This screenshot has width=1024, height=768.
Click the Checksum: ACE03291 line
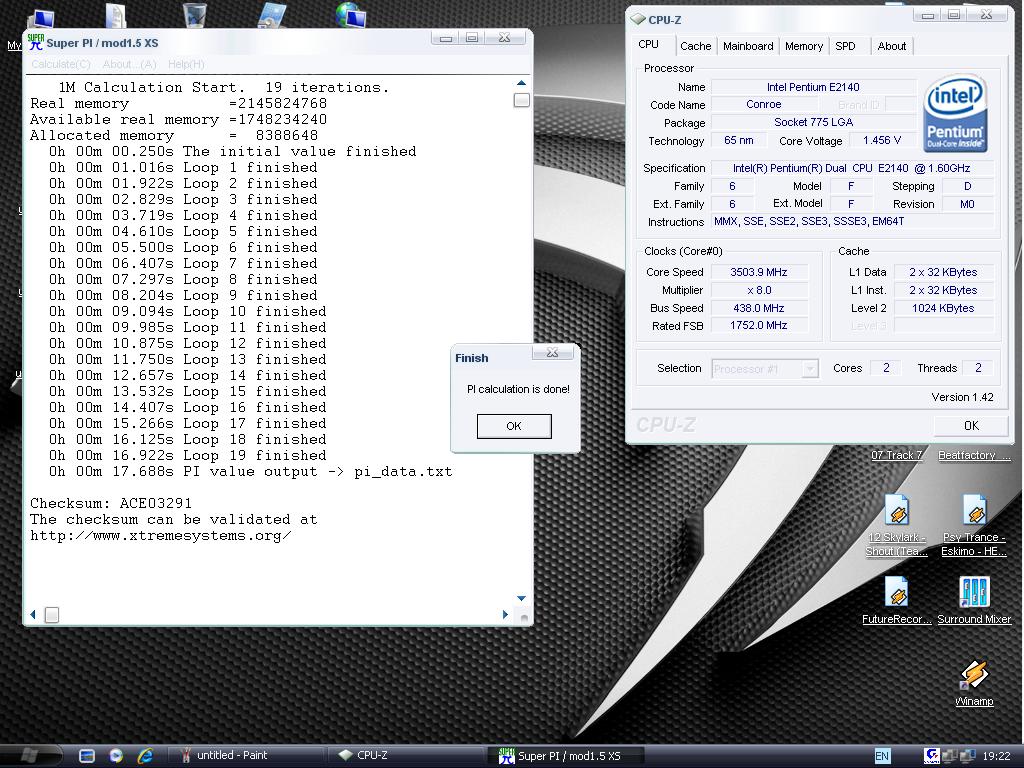pyautogui.click(x=111, y=504)
